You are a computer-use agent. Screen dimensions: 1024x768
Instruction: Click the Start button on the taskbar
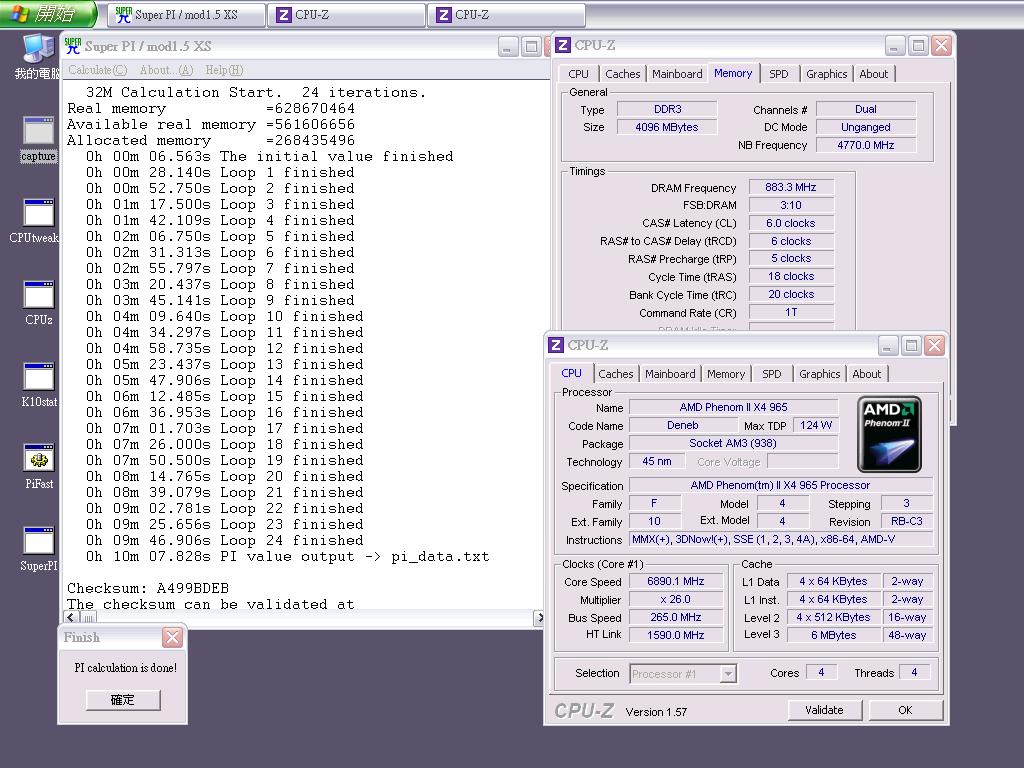pos(47,14)
